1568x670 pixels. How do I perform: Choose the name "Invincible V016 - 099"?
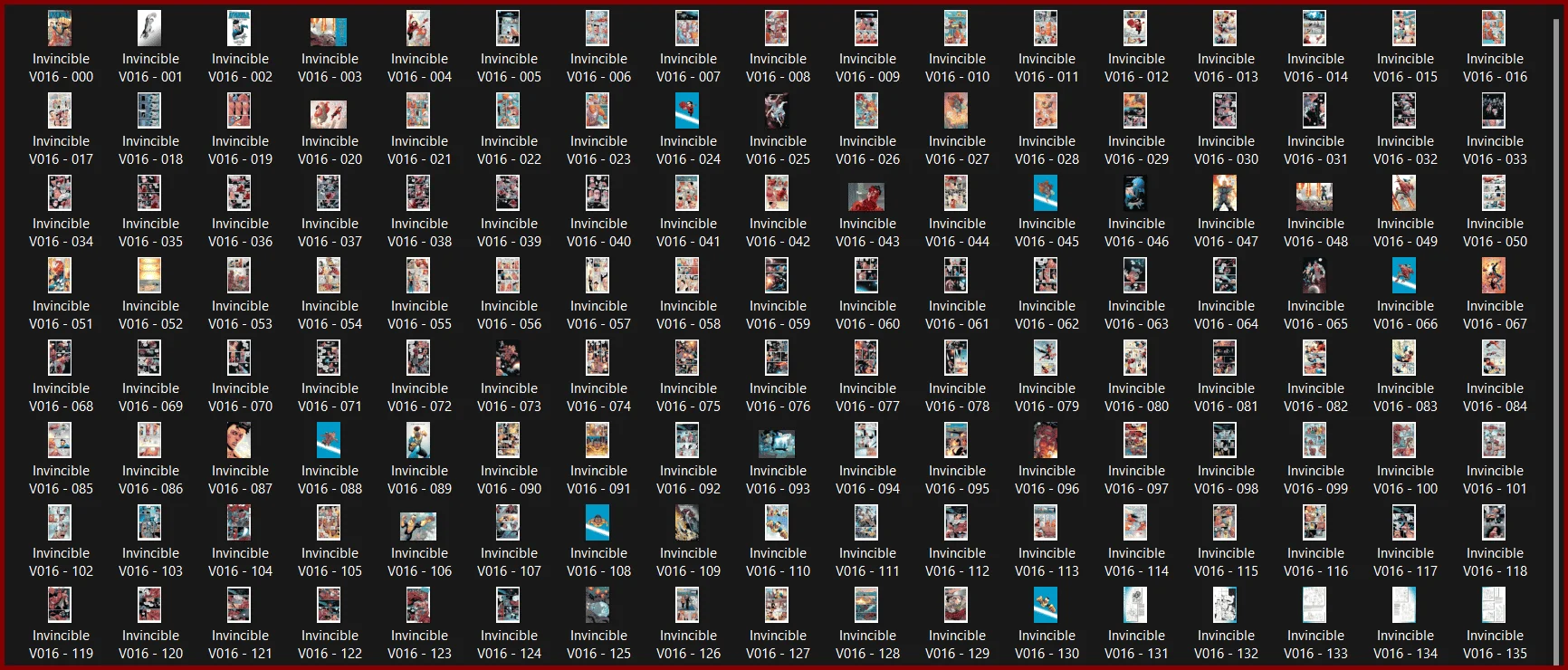click(x=1315, y=480)
